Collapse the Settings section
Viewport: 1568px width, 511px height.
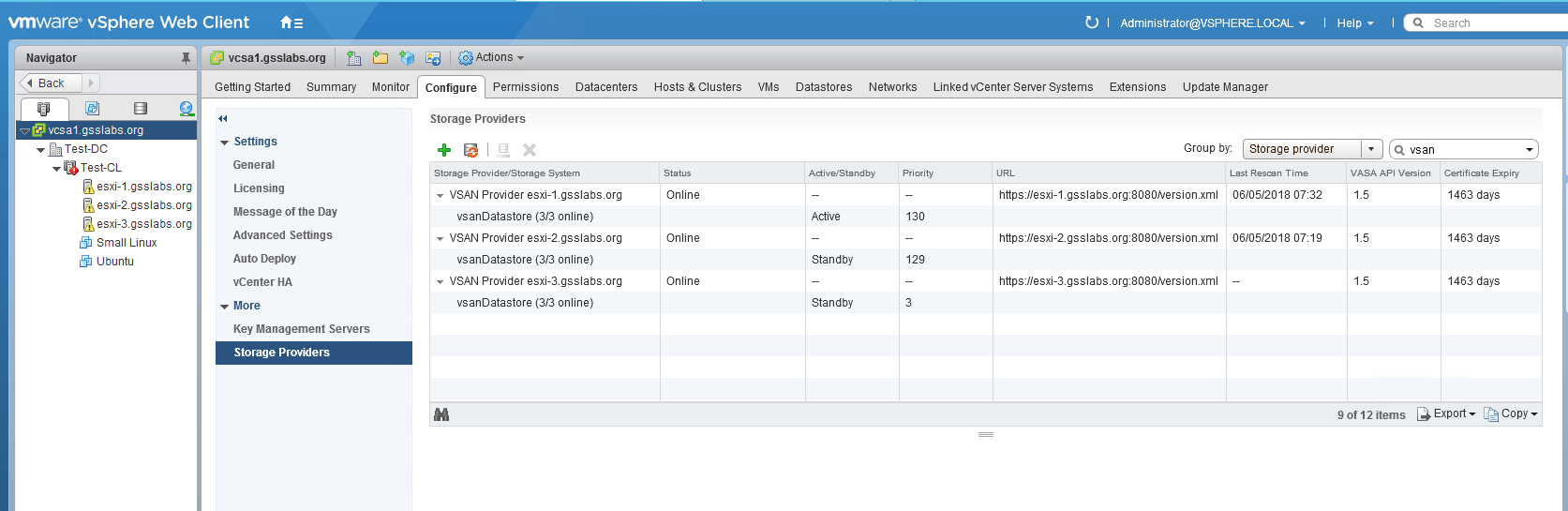pyautogui.click(x=225, y=143)
